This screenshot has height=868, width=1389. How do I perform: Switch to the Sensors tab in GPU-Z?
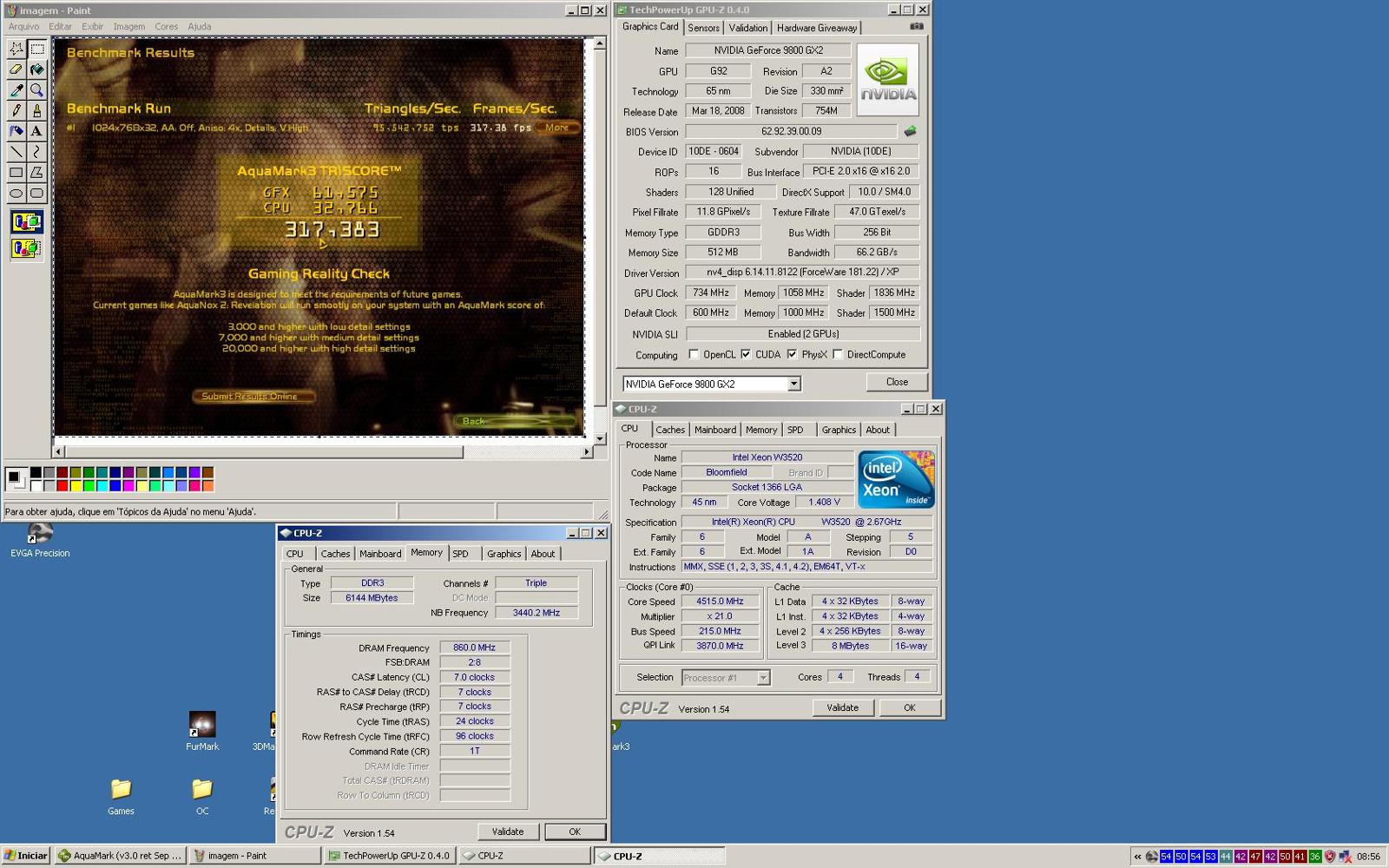coord(704,28)
